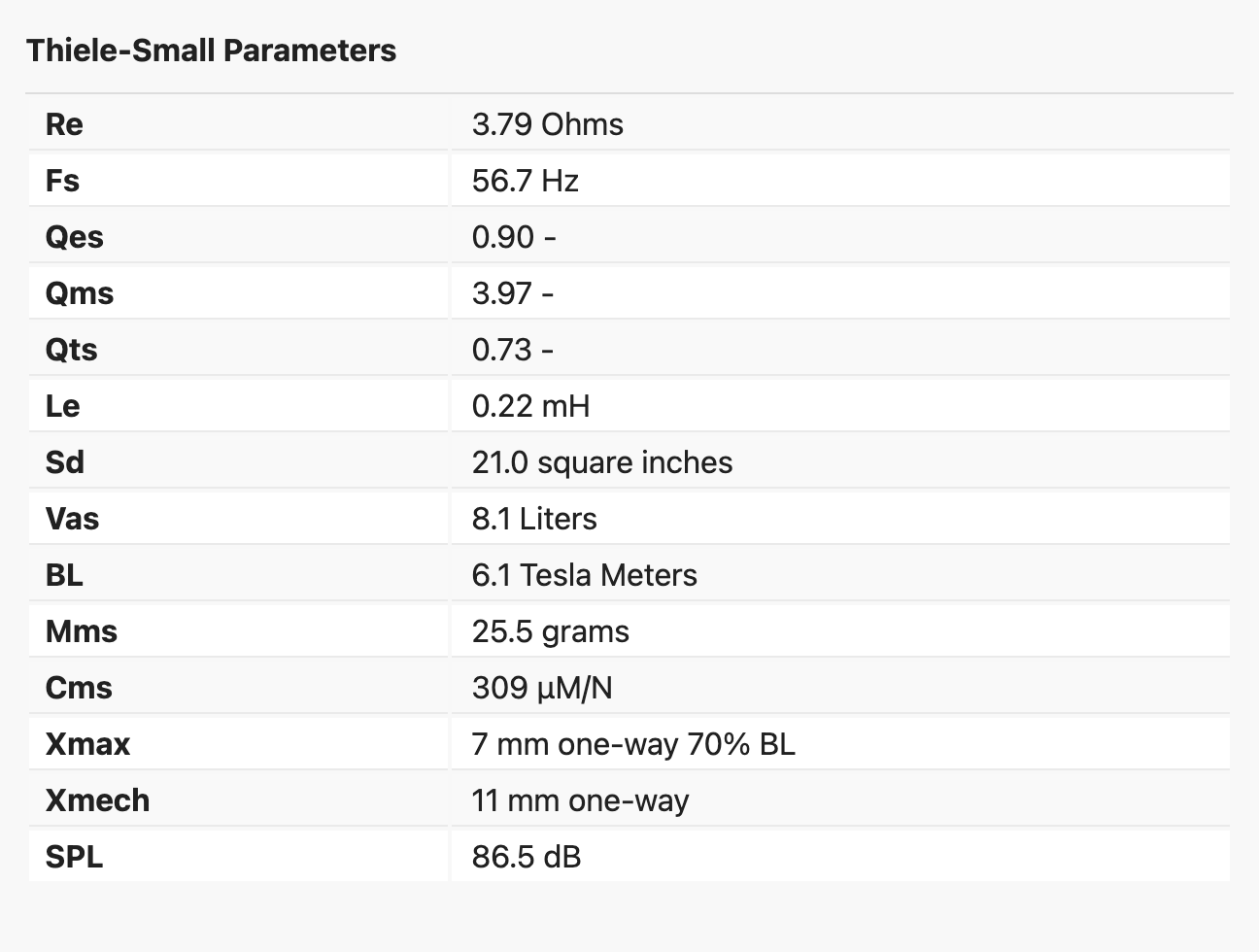
Task: Select the Xmax row label
Action: click(x=87, y=744)
